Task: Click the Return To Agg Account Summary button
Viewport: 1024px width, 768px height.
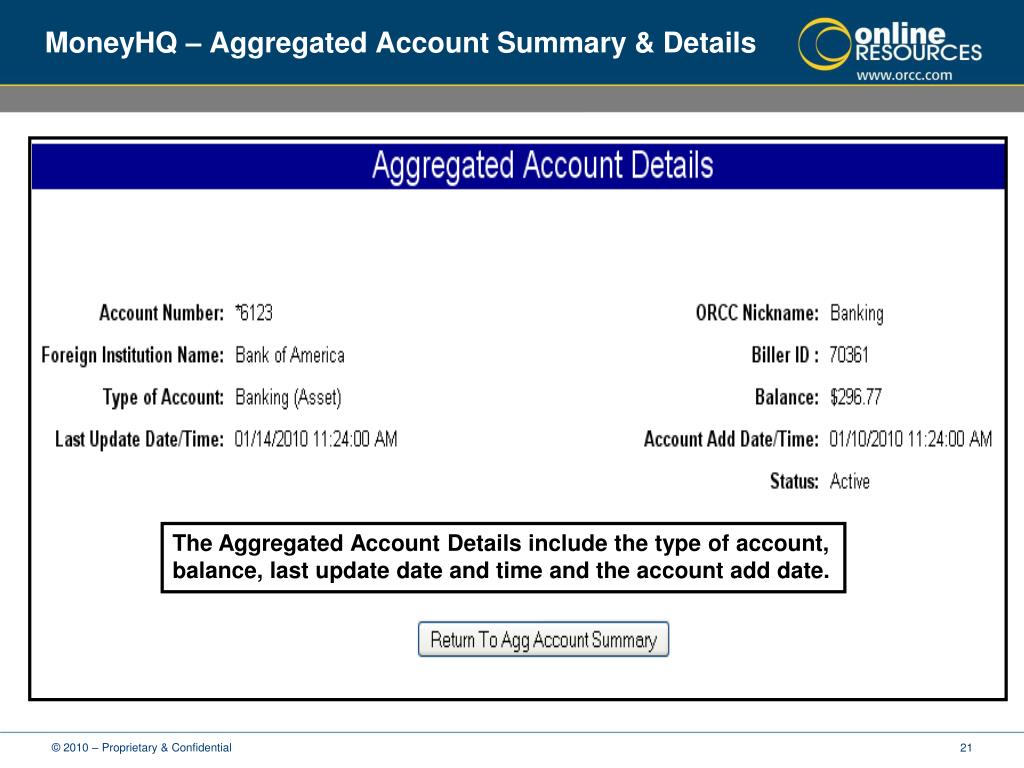Action: (x=543, y=639)
